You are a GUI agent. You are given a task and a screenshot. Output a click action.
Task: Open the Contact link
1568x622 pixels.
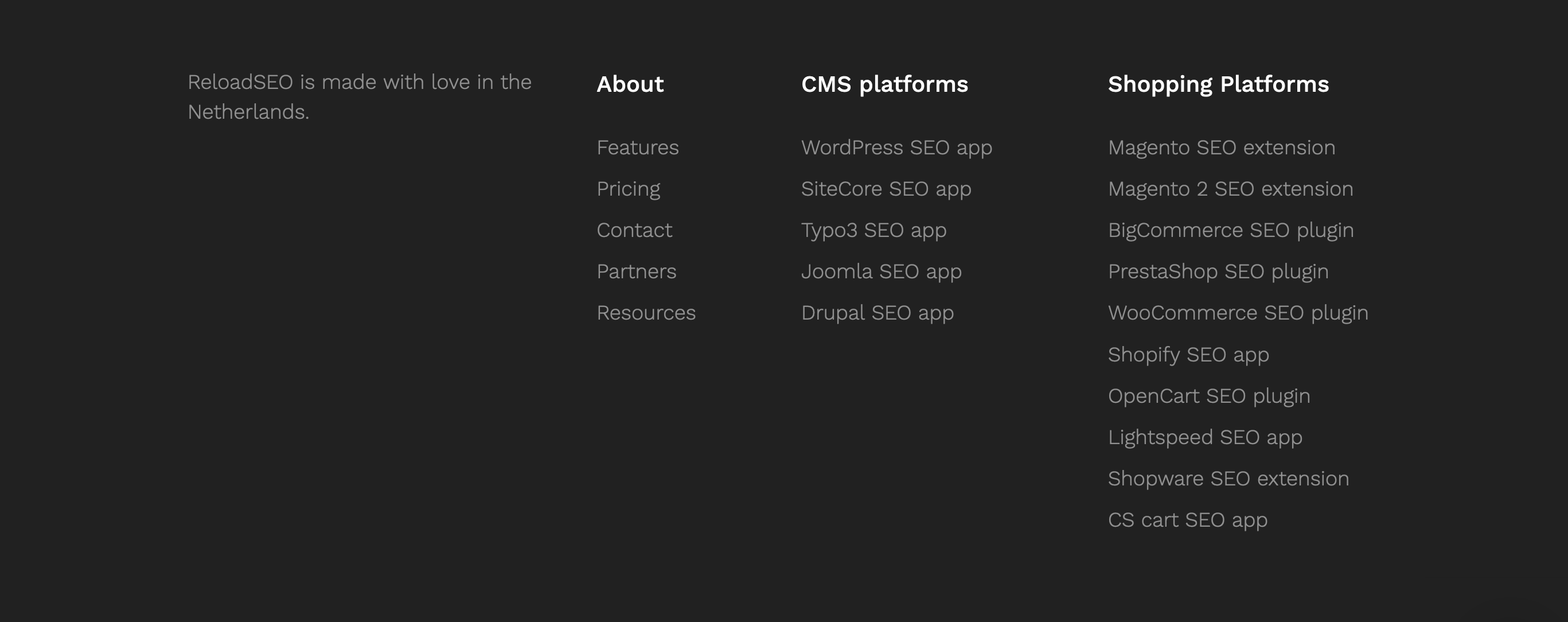click(x=634, y=230)
